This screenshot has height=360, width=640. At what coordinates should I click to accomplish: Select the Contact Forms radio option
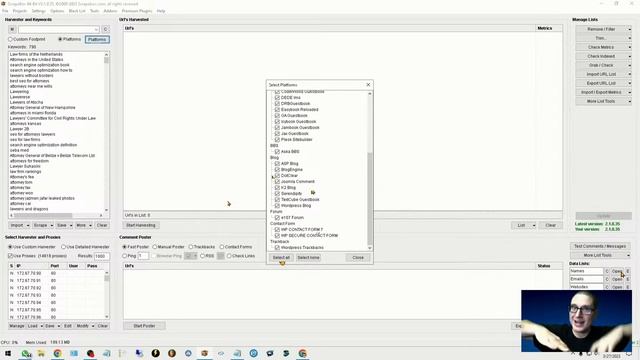222,247
